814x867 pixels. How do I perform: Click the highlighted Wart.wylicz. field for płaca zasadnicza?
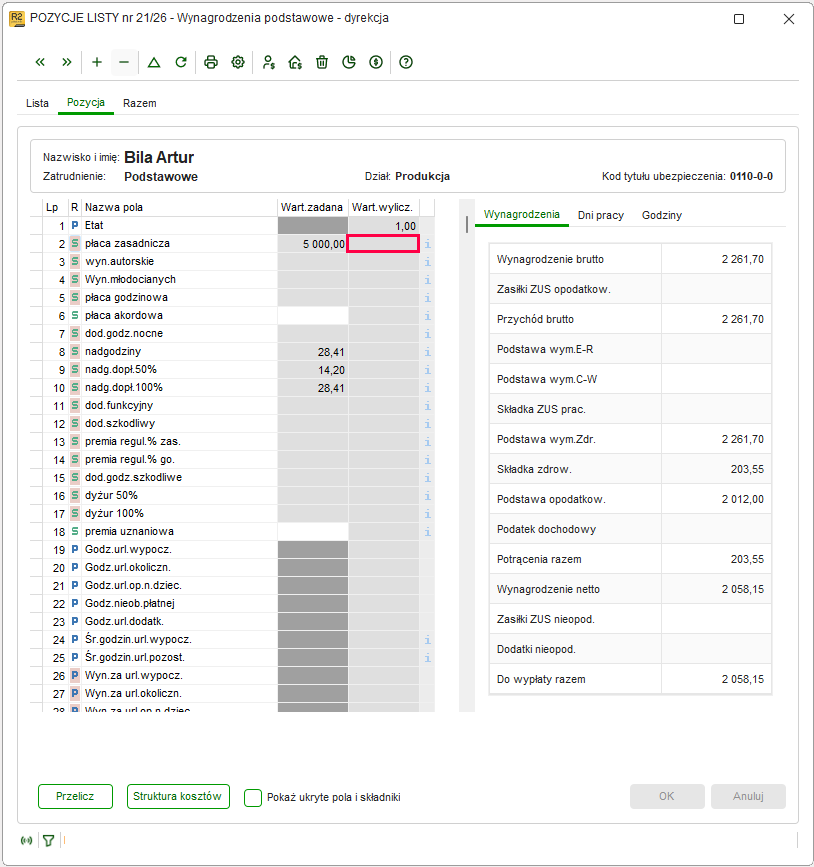point(383,244)
